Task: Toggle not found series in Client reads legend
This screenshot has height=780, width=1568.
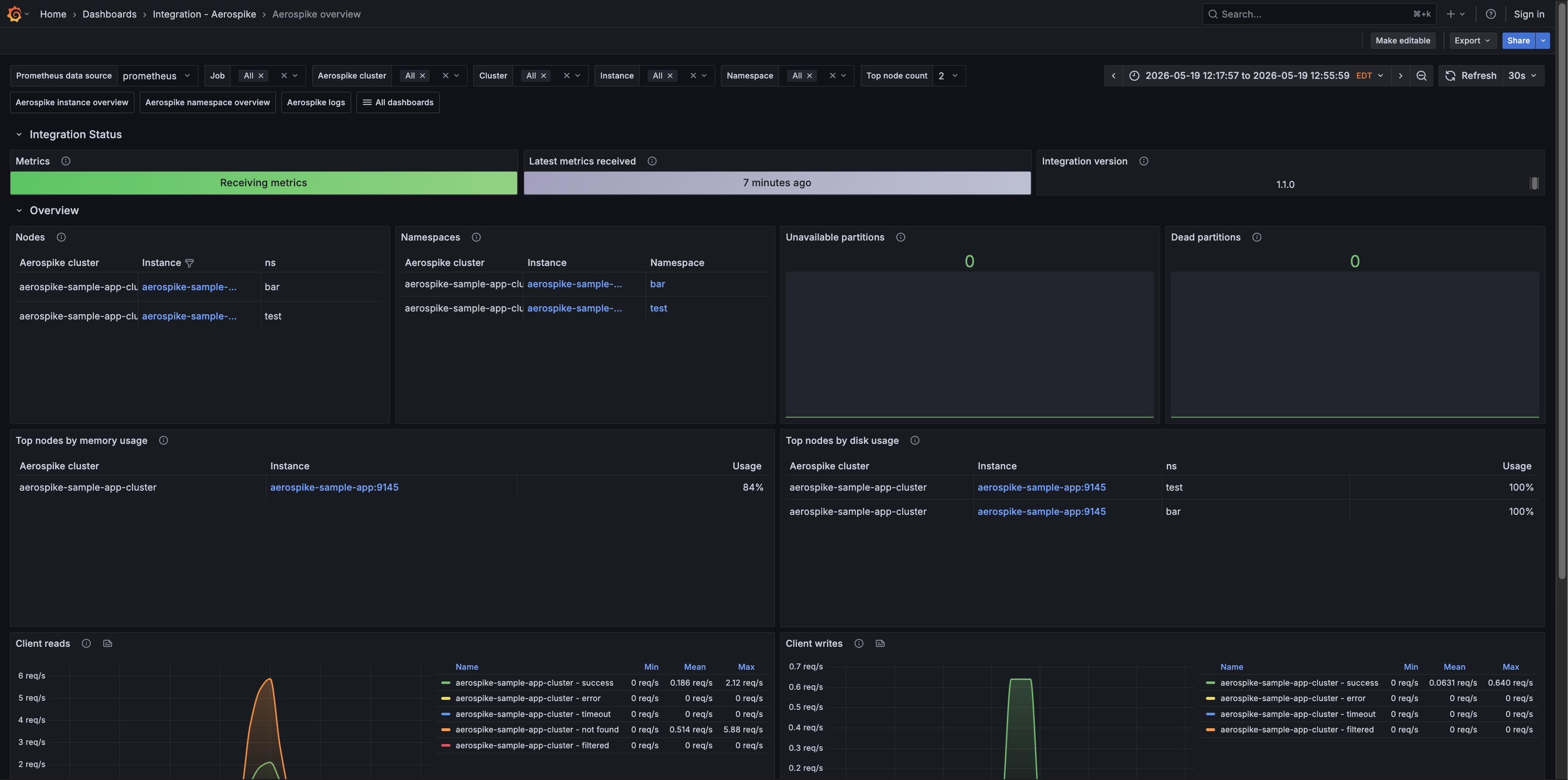Action: click(537, 729)
